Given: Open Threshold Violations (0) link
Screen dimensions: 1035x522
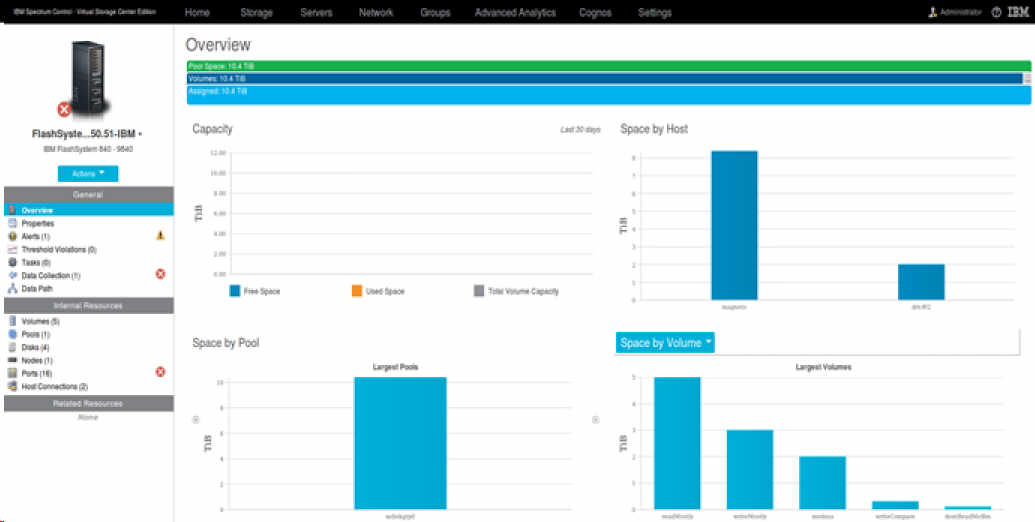Looking at the screenshot, I should tap(59, 249).
